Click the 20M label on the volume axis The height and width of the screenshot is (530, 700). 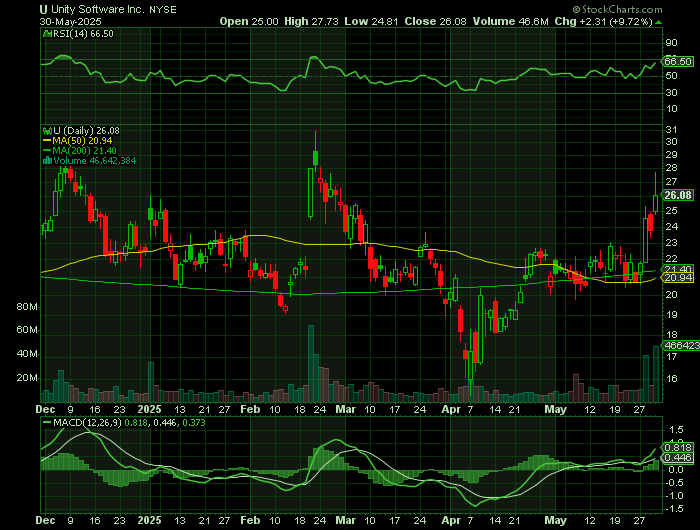[x=27, y=378]
